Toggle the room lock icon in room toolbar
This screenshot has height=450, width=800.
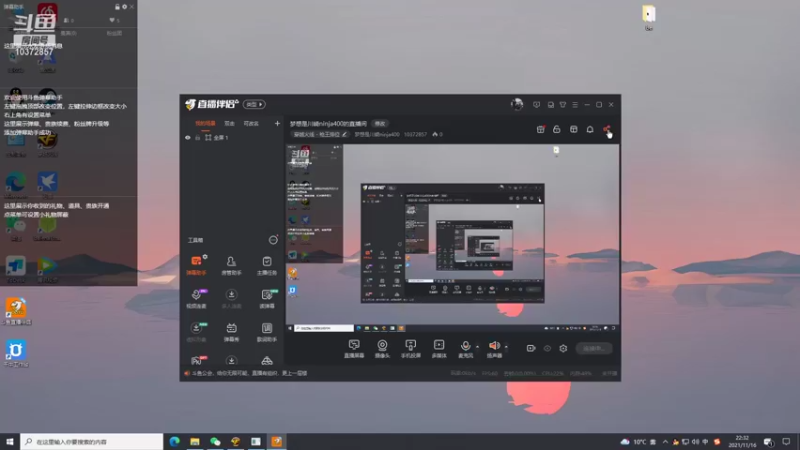click(557, 130)
